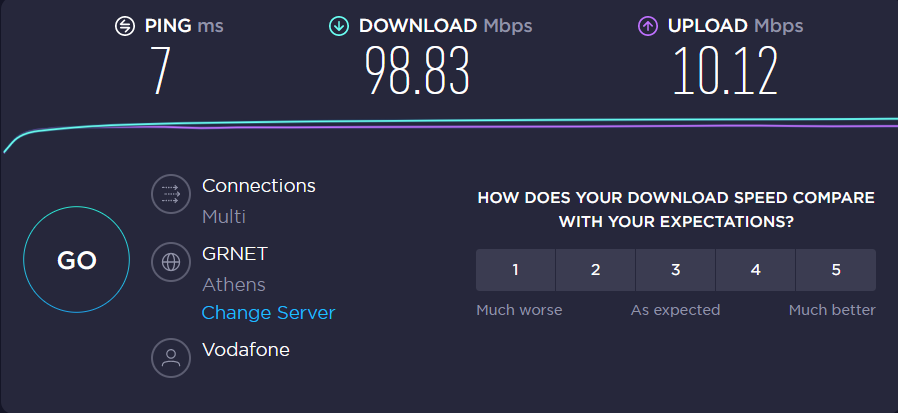Open the Change Server link

[x=268, y=313]
